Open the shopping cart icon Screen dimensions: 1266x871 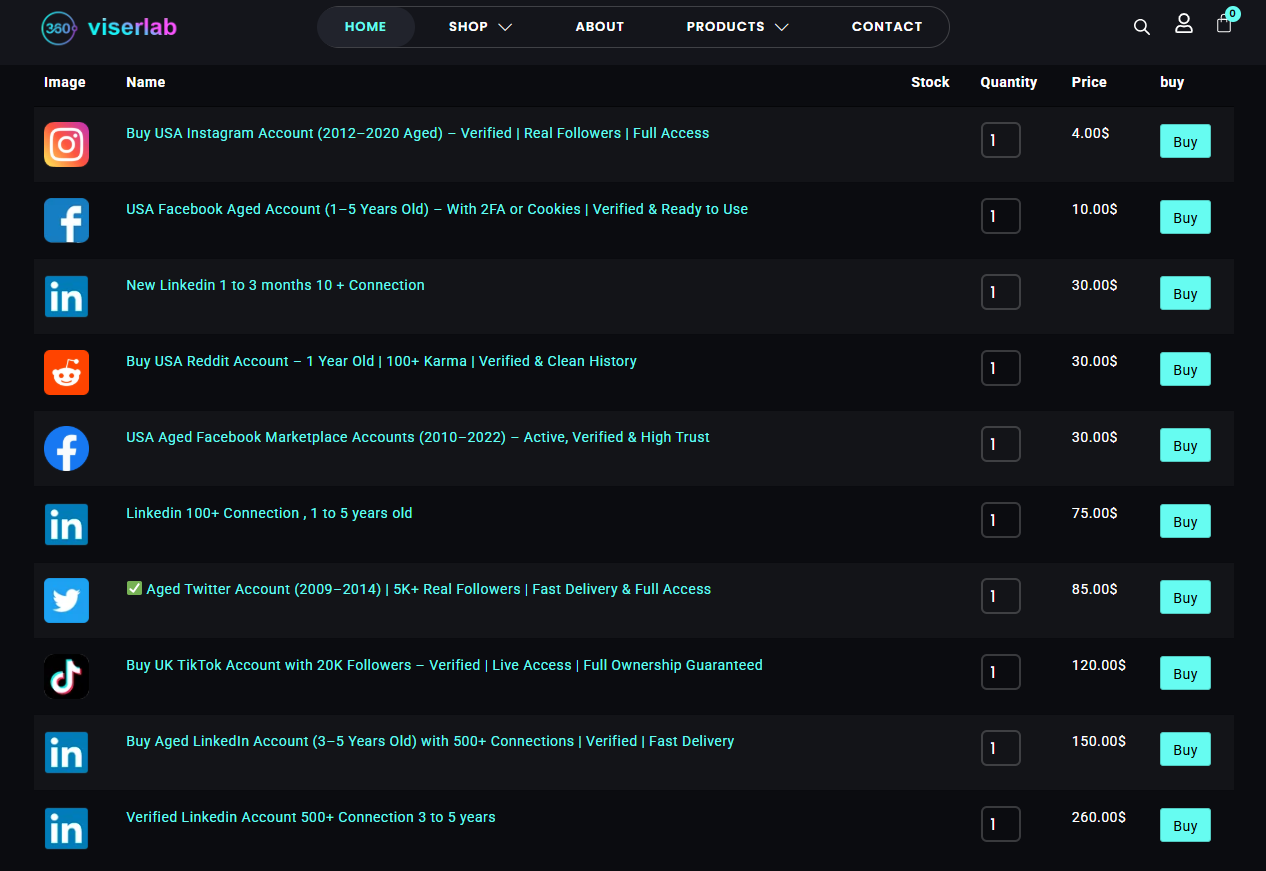[1224, 24]
